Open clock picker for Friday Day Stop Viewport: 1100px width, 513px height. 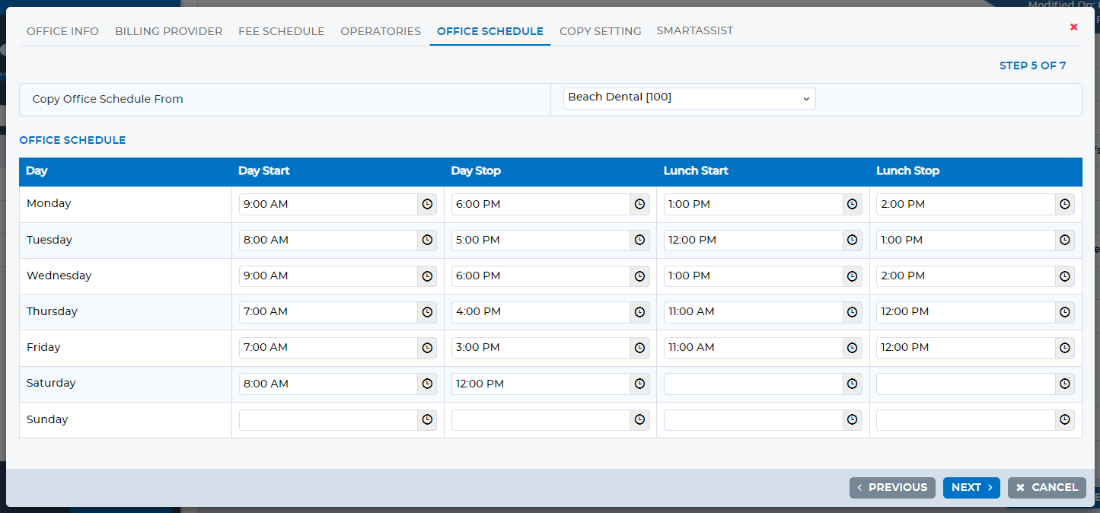pyautogui.click(x=639, y=347)
